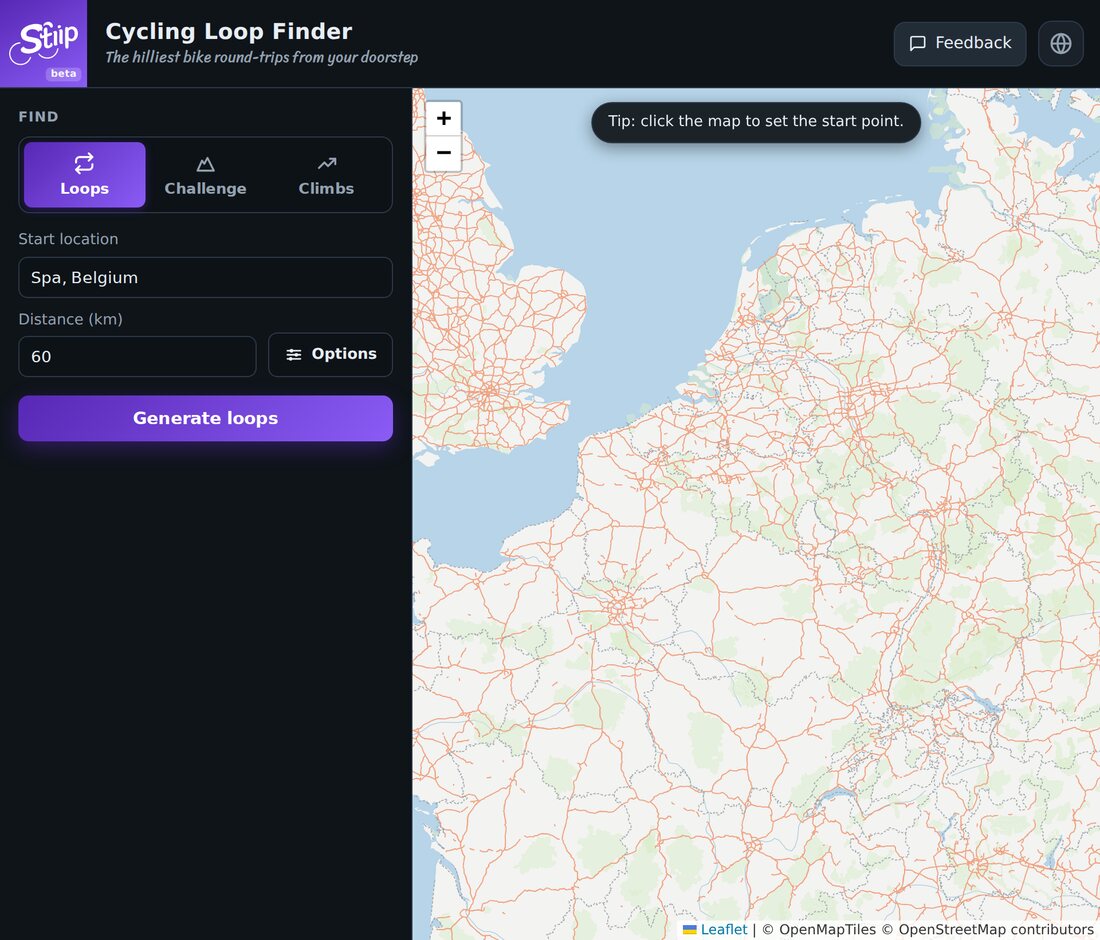Zoom in on the map
The height and width of the screenshot is (940, 1100).
(443, 118)
